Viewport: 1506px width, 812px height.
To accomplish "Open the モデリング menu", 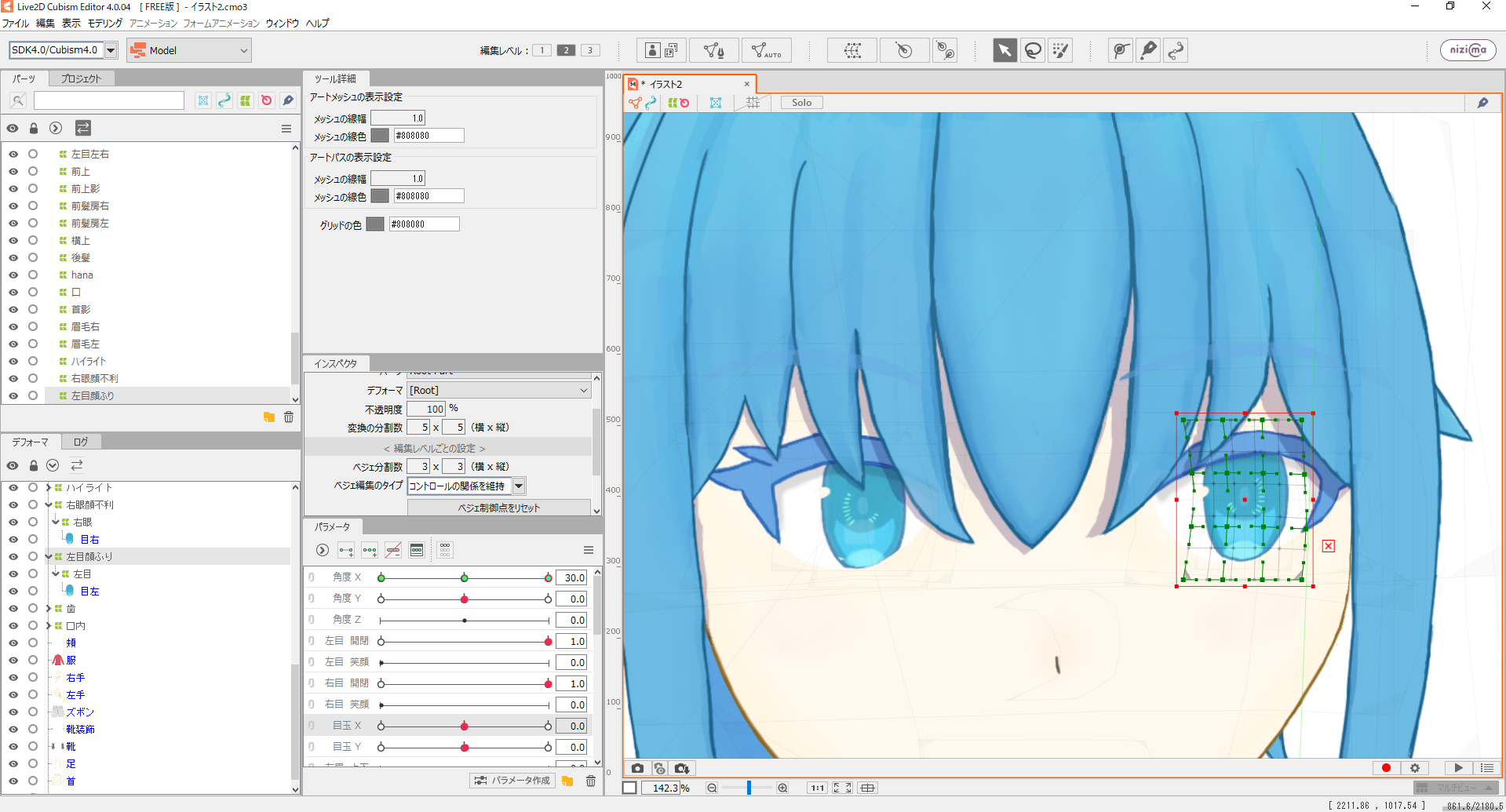I will [x=105, y=24].
